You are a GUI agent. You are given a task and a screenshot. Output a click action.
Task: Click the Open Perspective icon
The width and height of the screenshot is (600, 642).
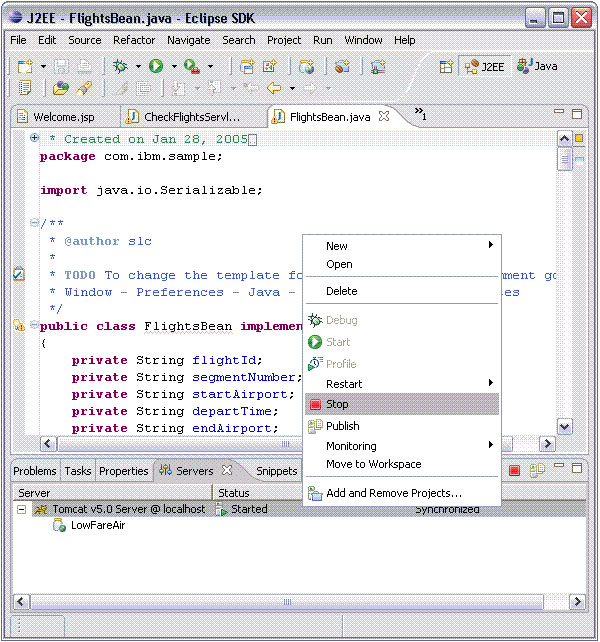click(x=446, y=66)
